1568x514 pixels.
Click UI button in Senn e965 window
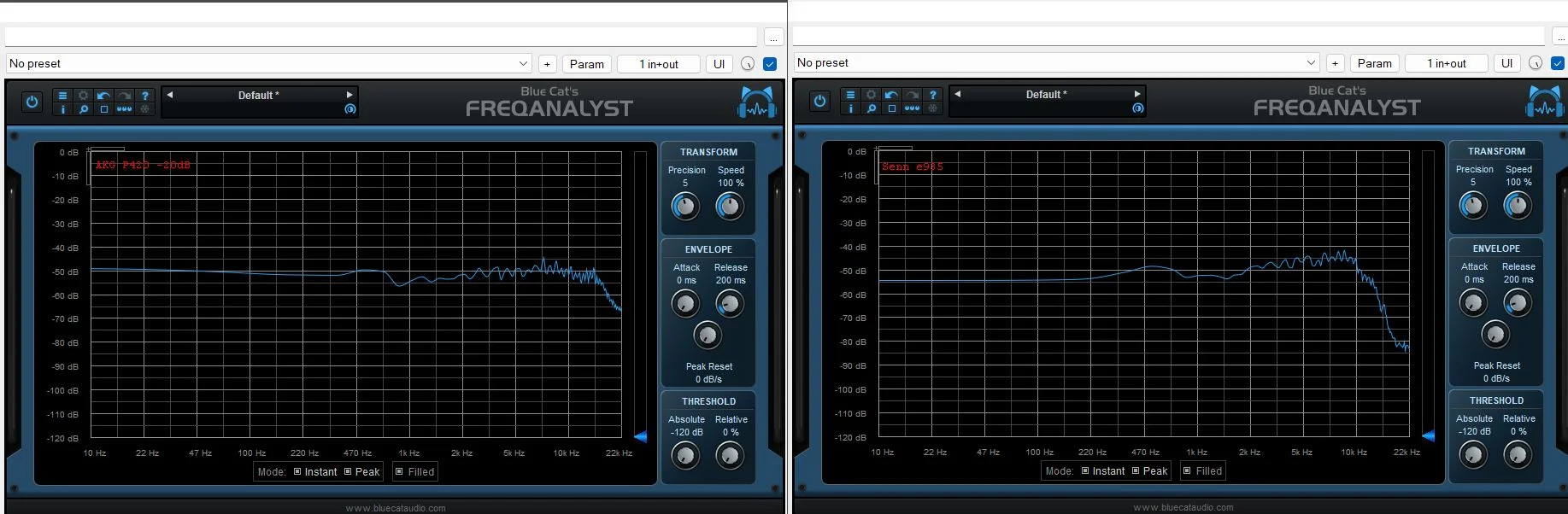click(x=1507, y=63)
